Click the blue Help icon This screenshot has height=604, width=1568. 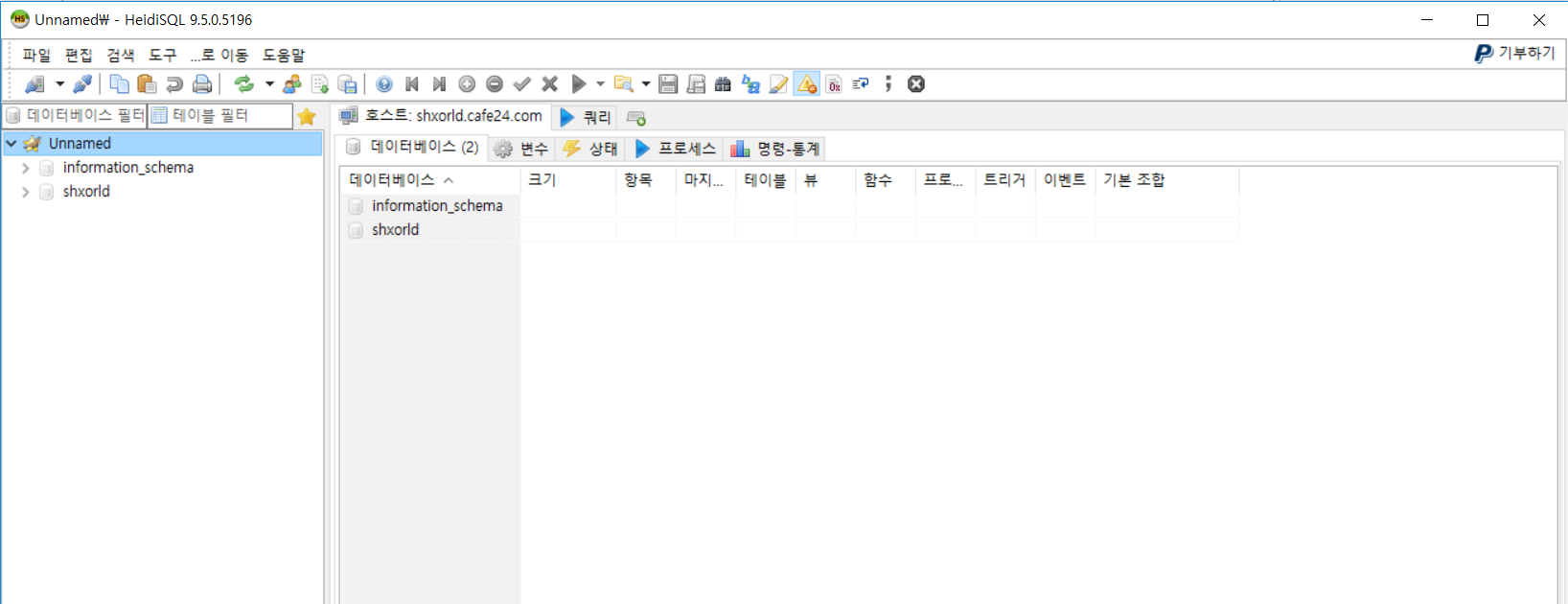[384, 84]
